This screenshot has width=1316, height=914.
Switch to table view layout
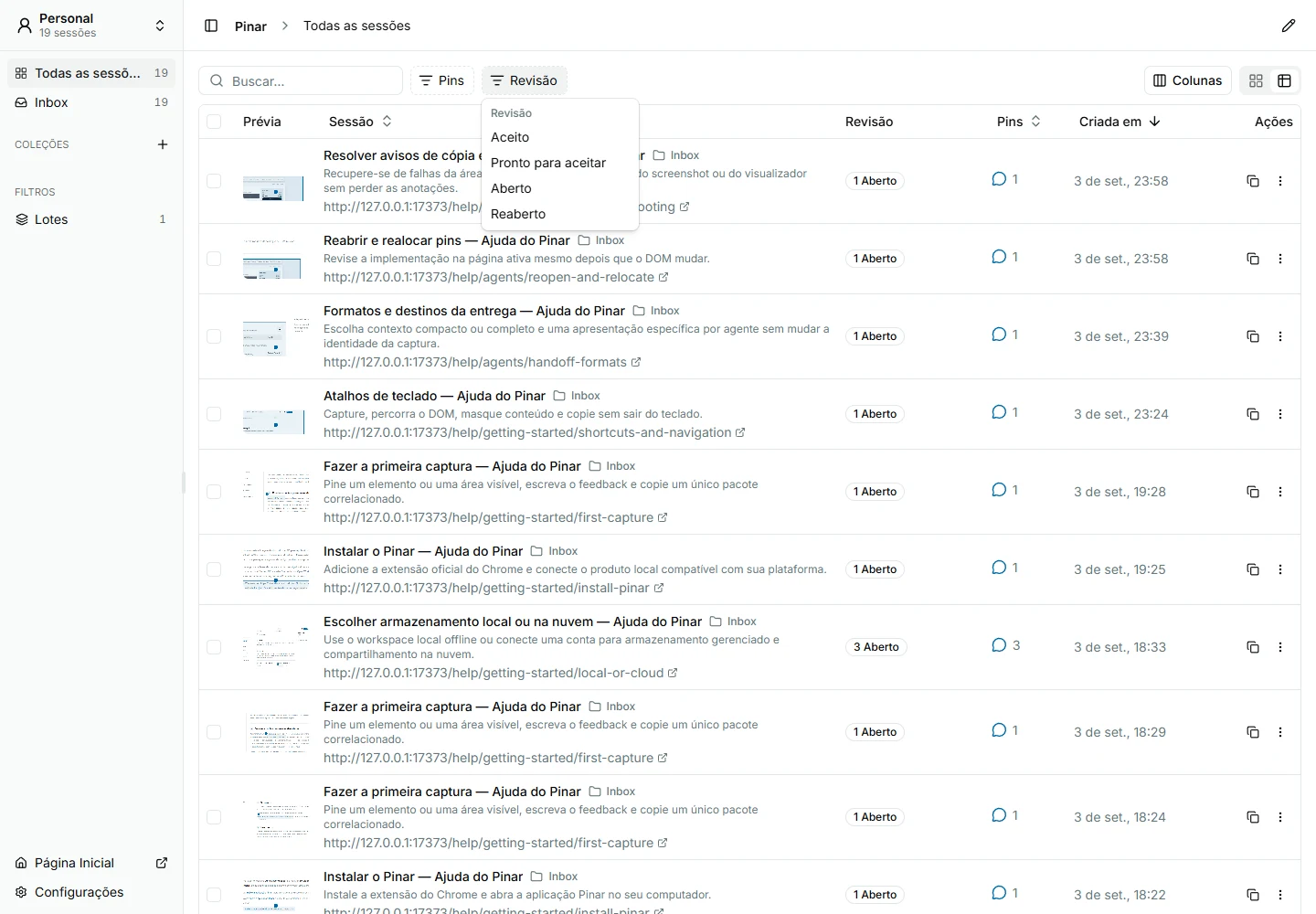(x=1284, y=80)
